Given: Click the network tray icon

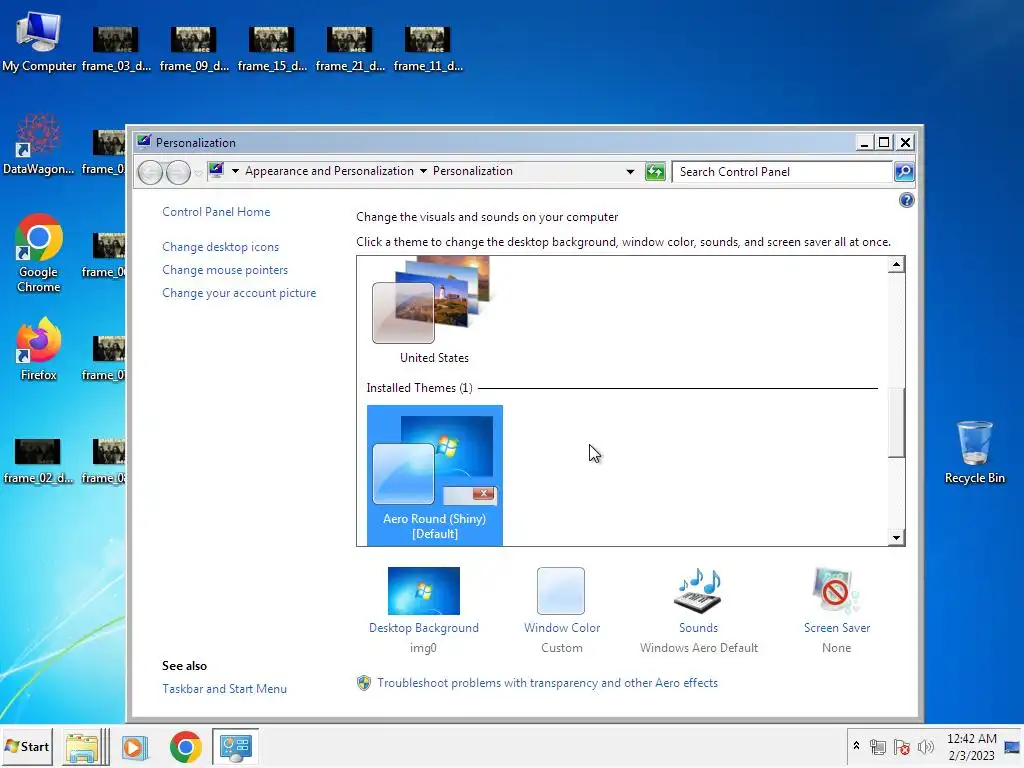Looking at the screenshot, I should [x=878, y=747].
